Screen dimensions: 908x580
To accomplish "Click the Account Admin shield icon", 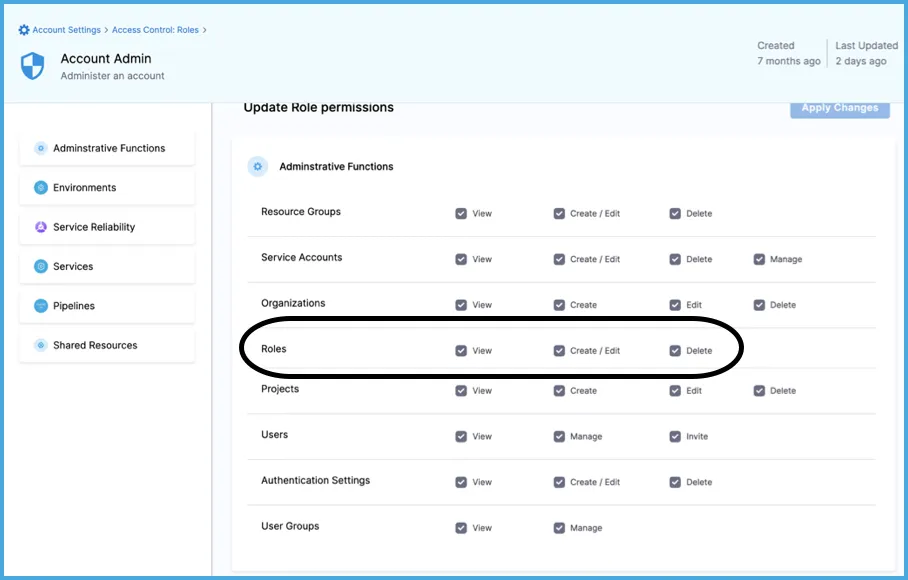I will coord(31,65).
